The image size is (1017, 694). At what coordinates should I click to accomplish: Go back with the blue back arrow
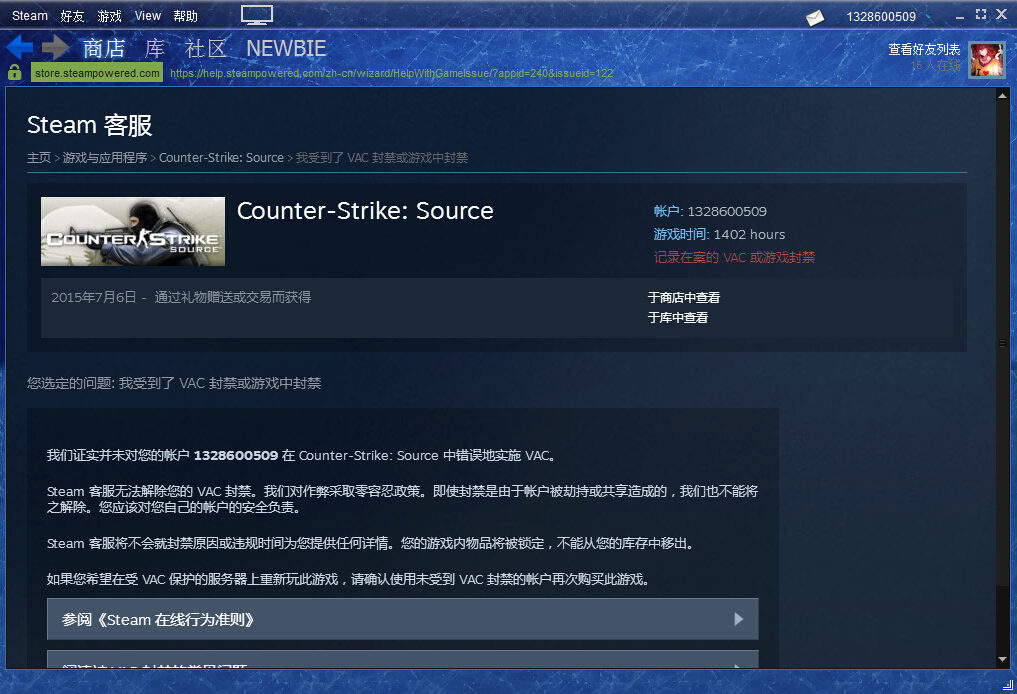[19, 47]
